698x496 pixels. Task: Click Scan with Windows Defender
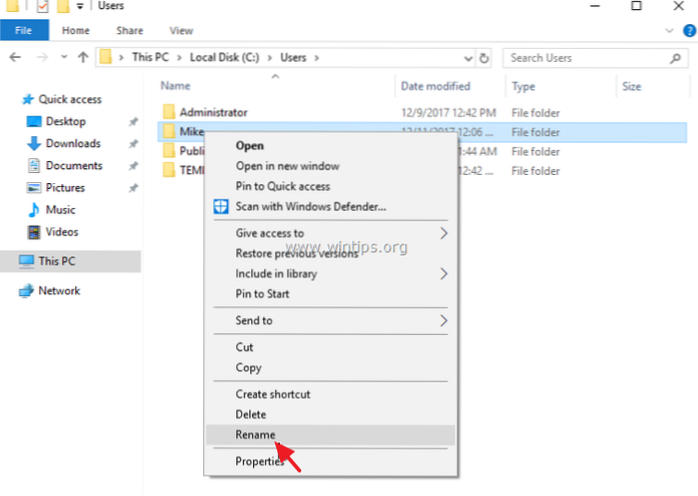coord(310,207)
